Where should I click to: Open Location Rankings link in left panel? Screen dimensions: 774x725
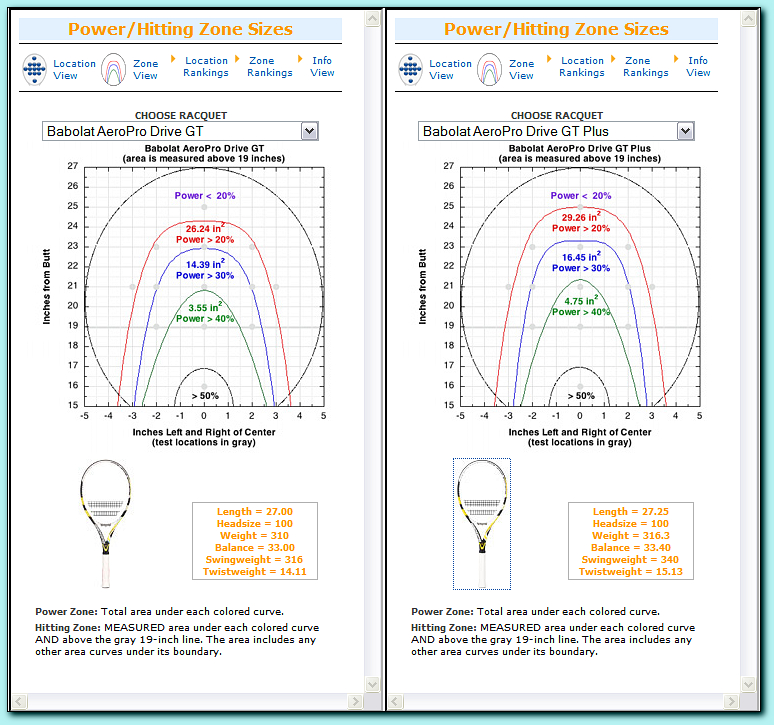pos(206,67)
